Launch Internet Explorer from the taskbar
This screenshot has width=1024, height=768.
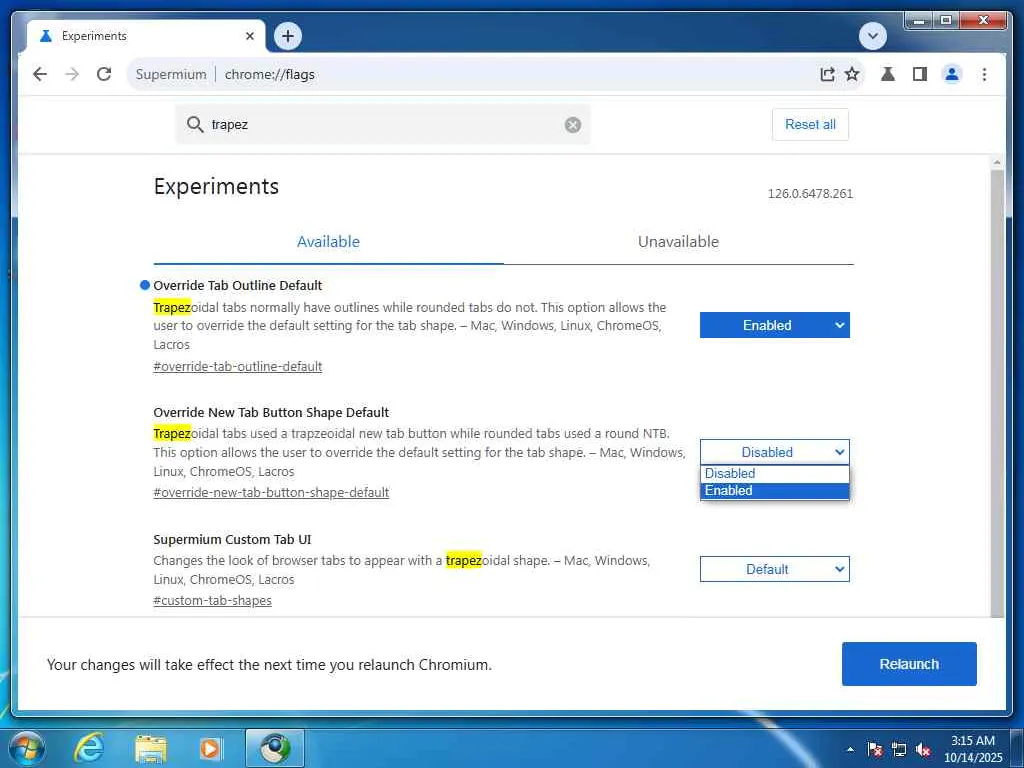pos(89,748)
